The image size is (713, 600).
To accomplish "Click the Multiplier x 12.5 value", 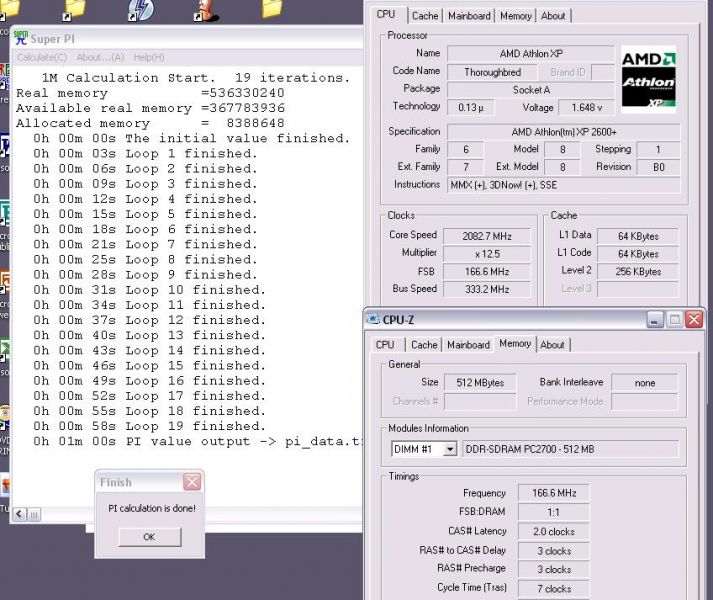I will [487, 254].
